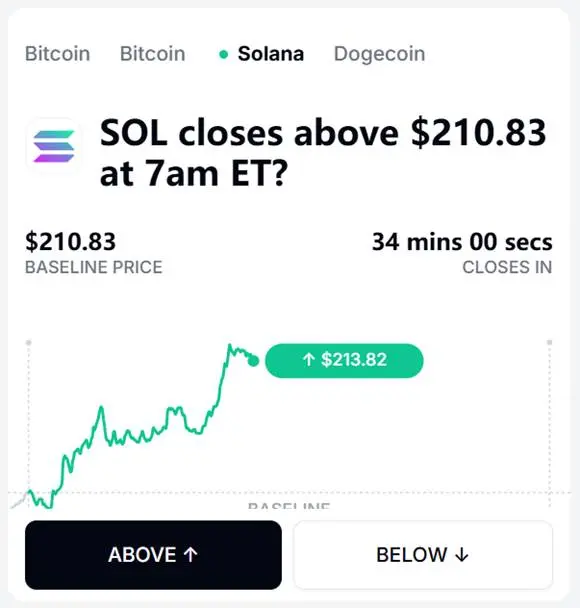The image size is (580, 608).
Task: Click the green active dot beside Solana
Action: pos(223,54)
